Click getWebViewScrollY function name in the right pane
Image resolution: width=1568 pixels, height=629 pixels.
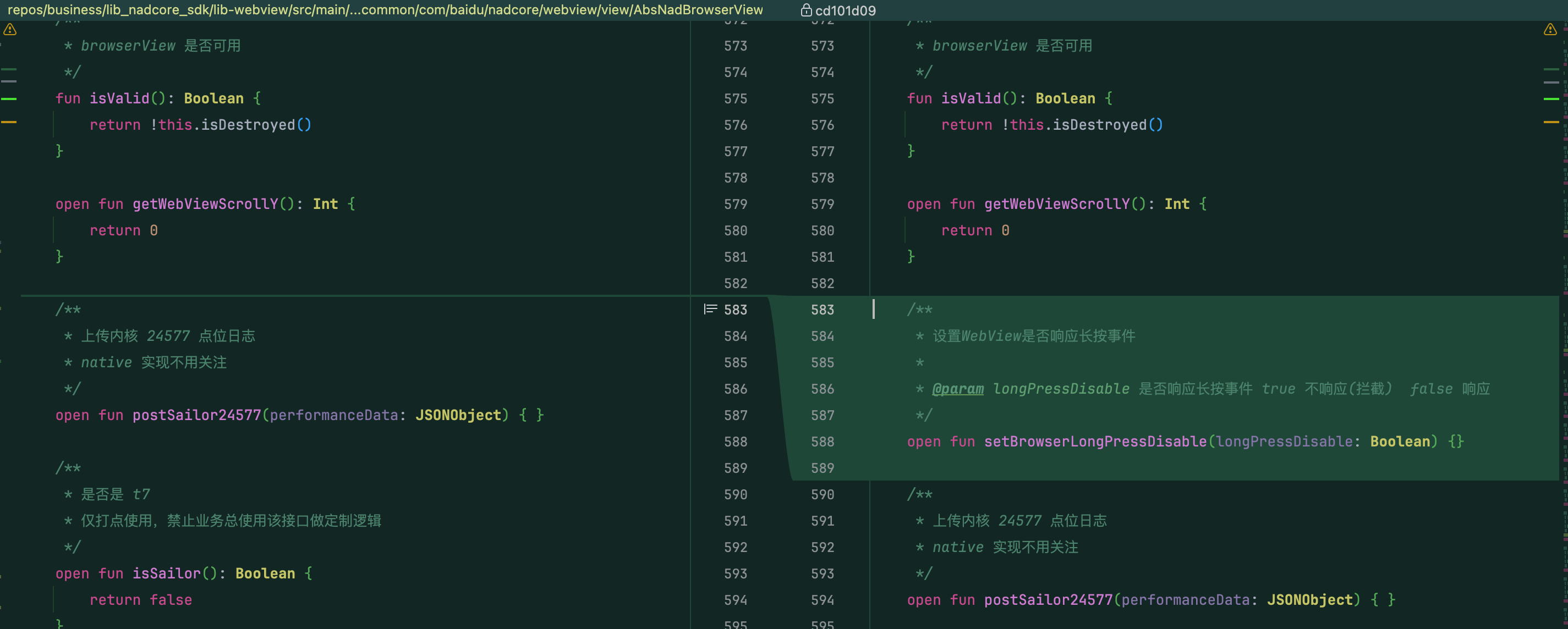pos(1057,204)
